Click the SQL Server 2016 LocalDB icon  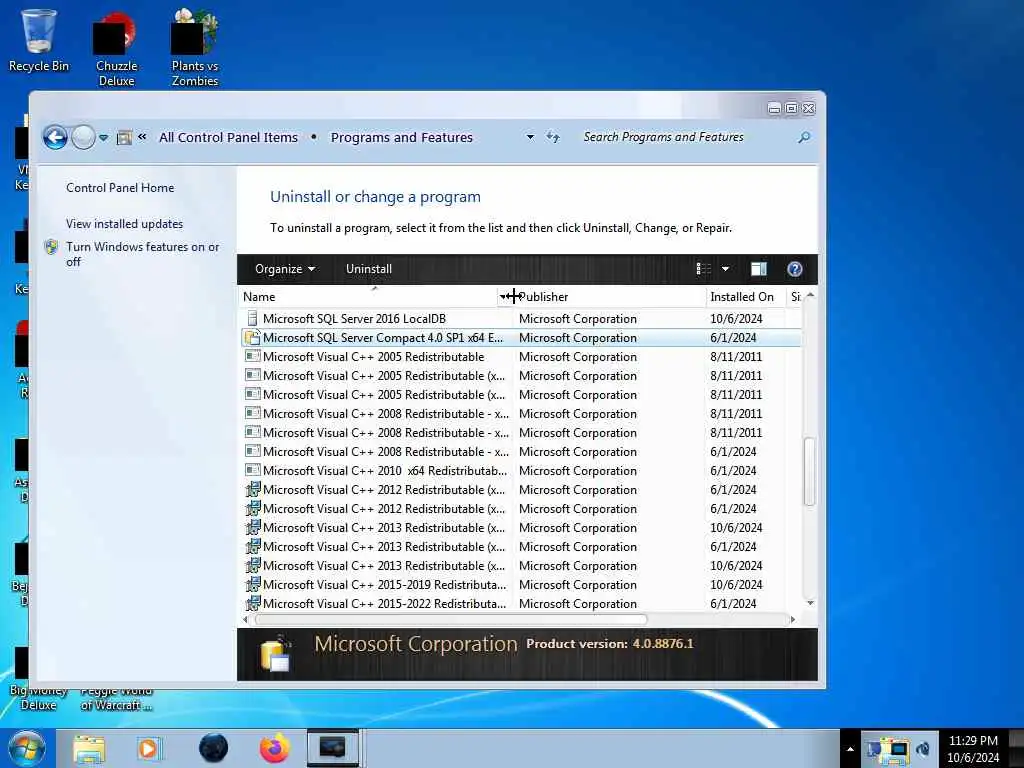(252, 318)
